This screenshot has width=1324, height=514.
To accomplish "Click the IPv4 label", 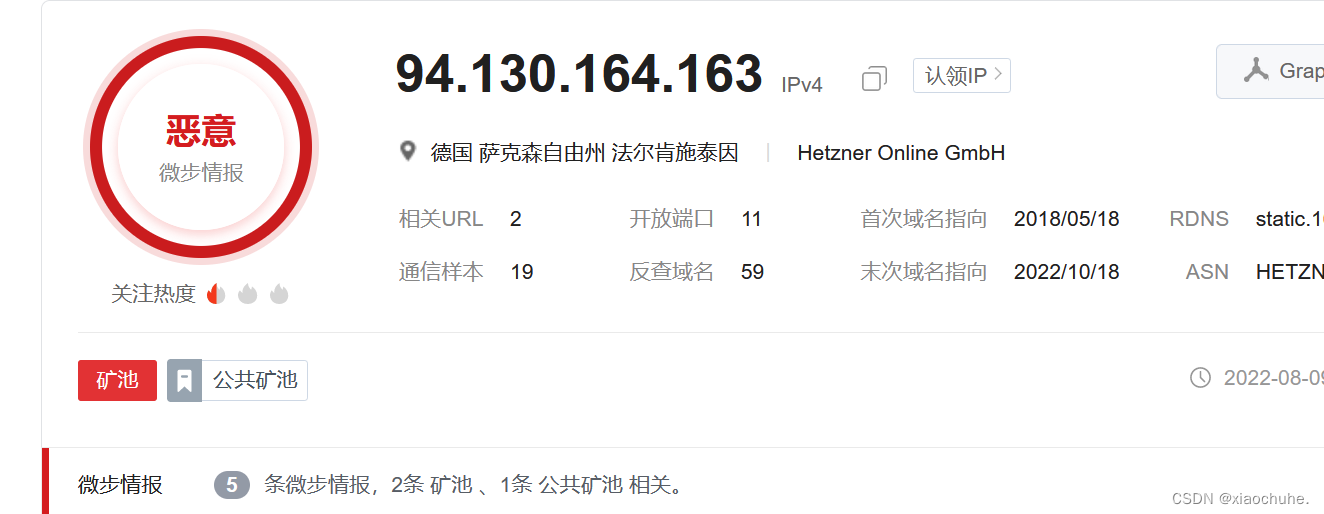I will point(802,85).
